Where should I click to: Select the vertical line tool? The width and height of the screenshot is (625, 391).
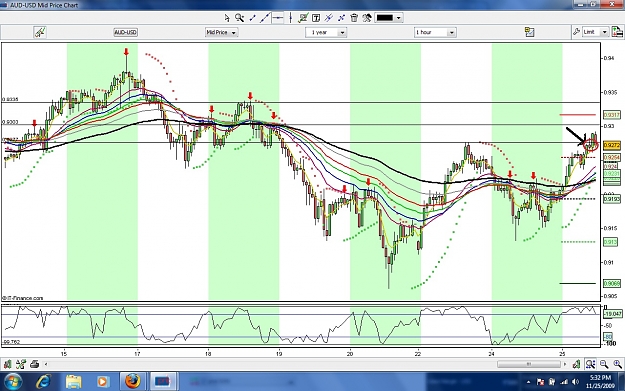[291, 18]
